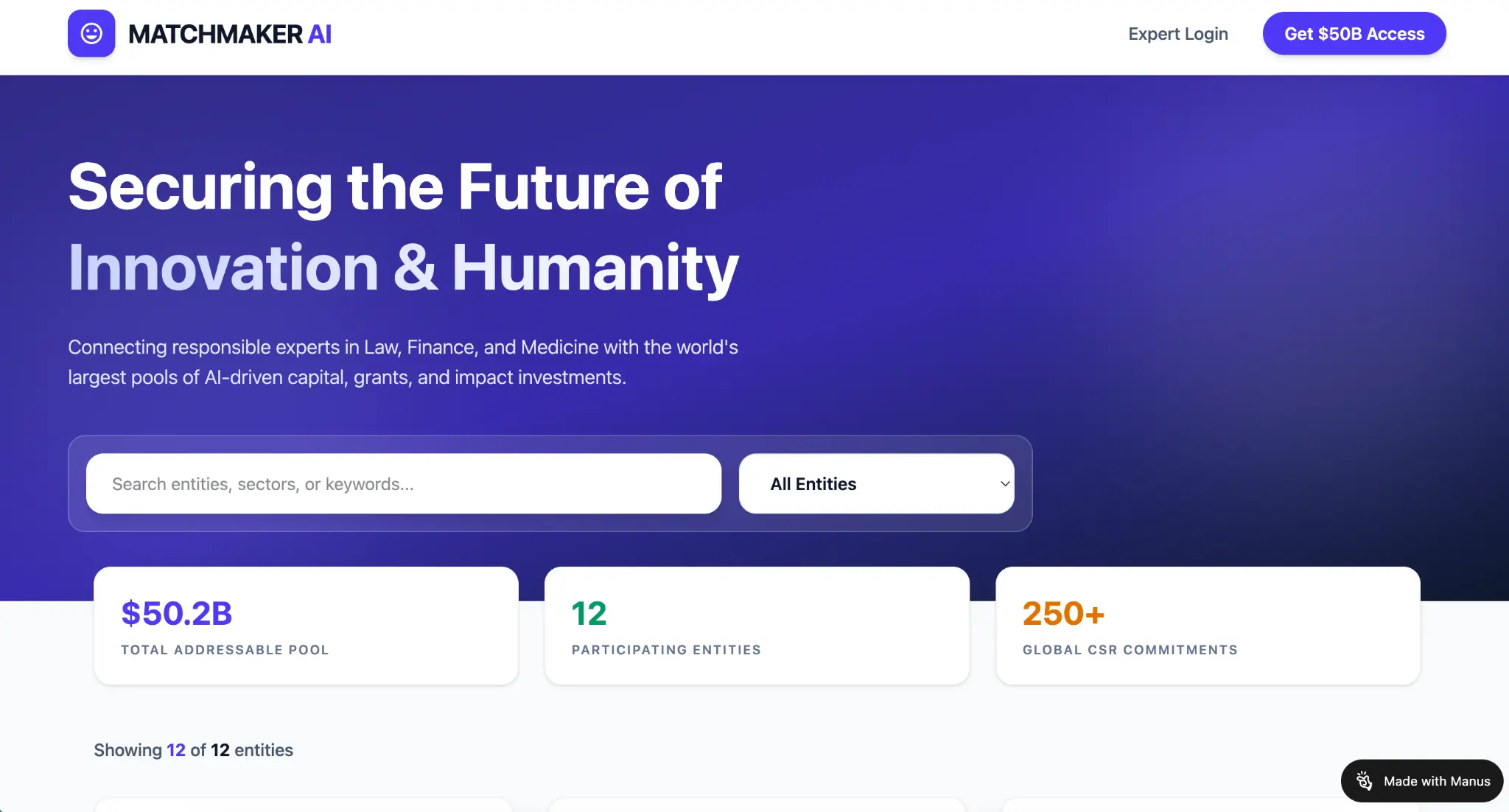This screenshot has width=1509, height=812.
Task: Click the smiley face logo icon
Action: tap(91, 33)
